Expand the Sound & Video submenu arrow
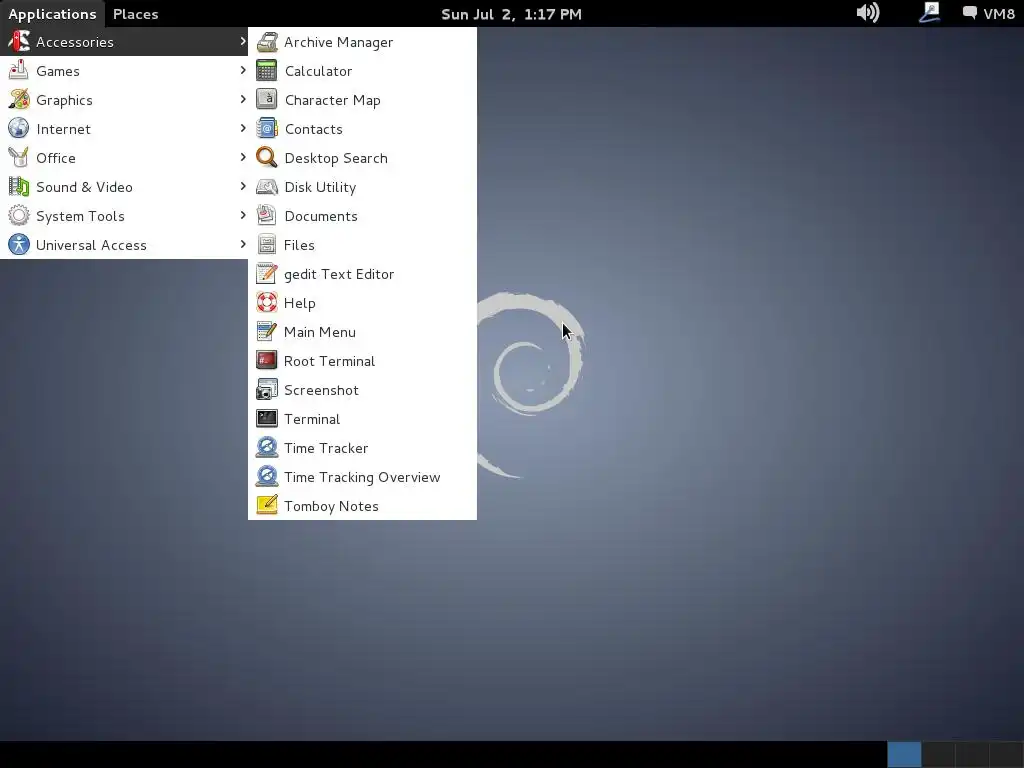This screenshot has height=768, width=1024. 243,186
